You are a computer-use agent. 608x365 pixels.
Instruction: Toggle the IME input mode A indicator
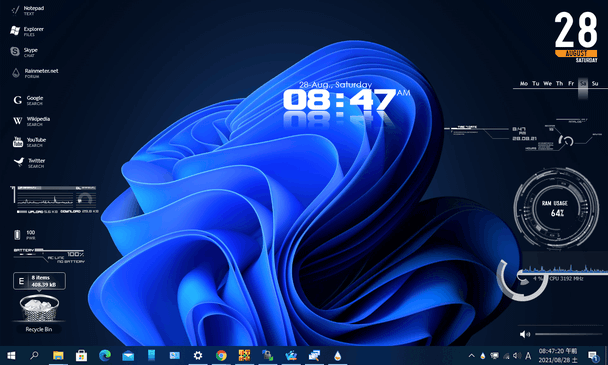(x=528, y=356)
